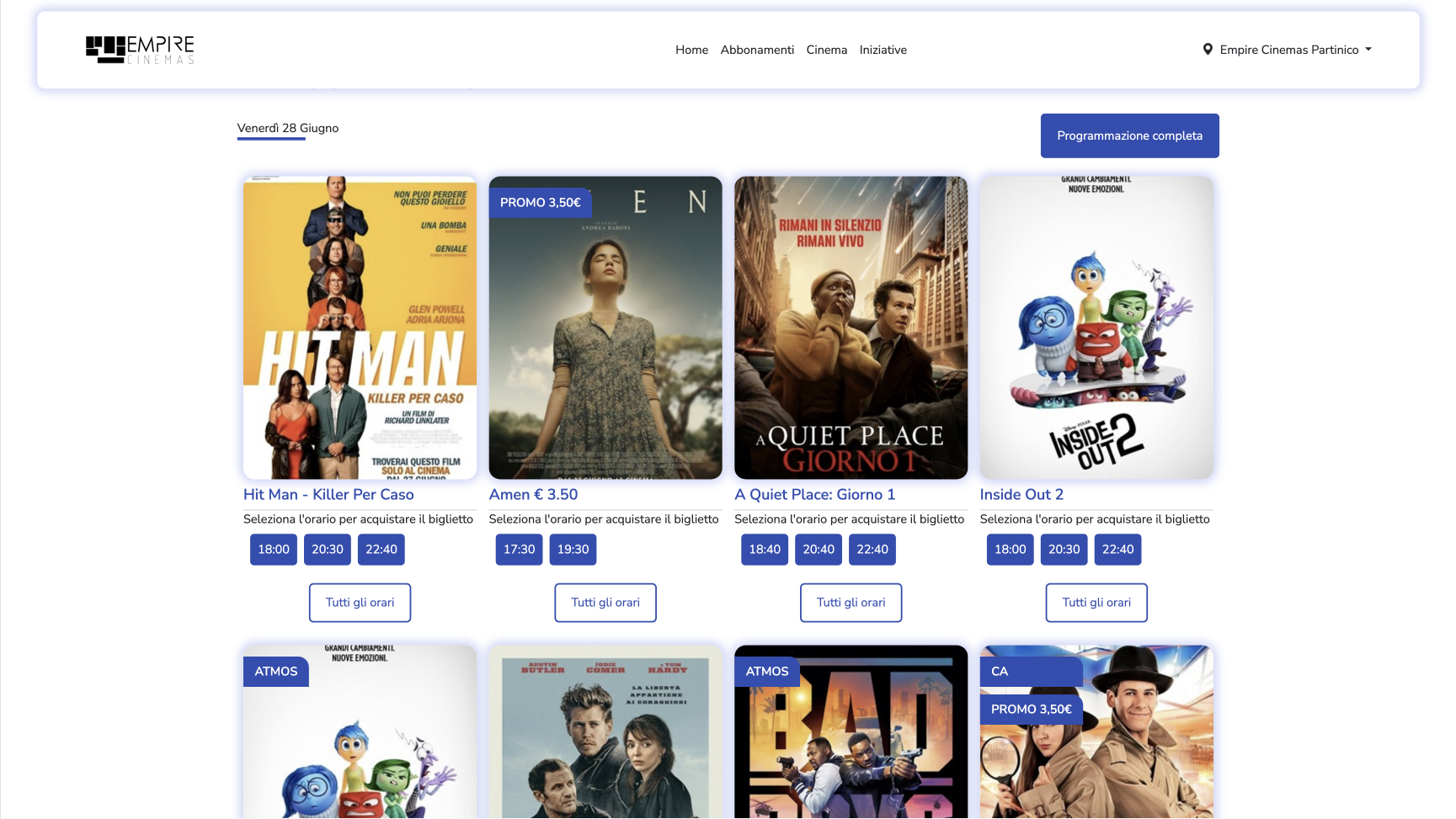Open the A Quiet Place poster
1456x819 pixels.
[x=851, y=327]
